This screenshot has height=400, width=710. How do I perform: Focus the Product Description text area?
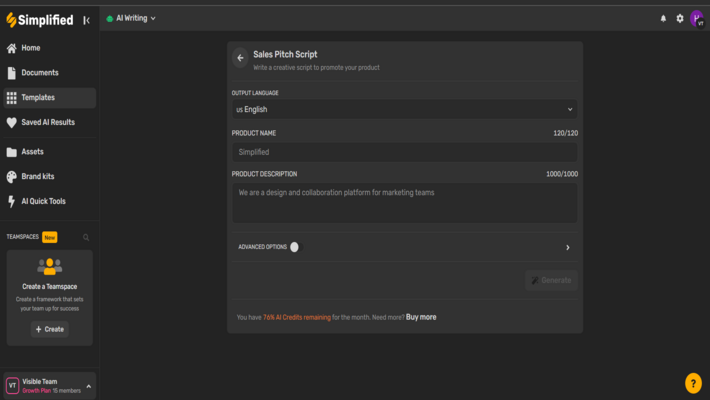[404, 203]
